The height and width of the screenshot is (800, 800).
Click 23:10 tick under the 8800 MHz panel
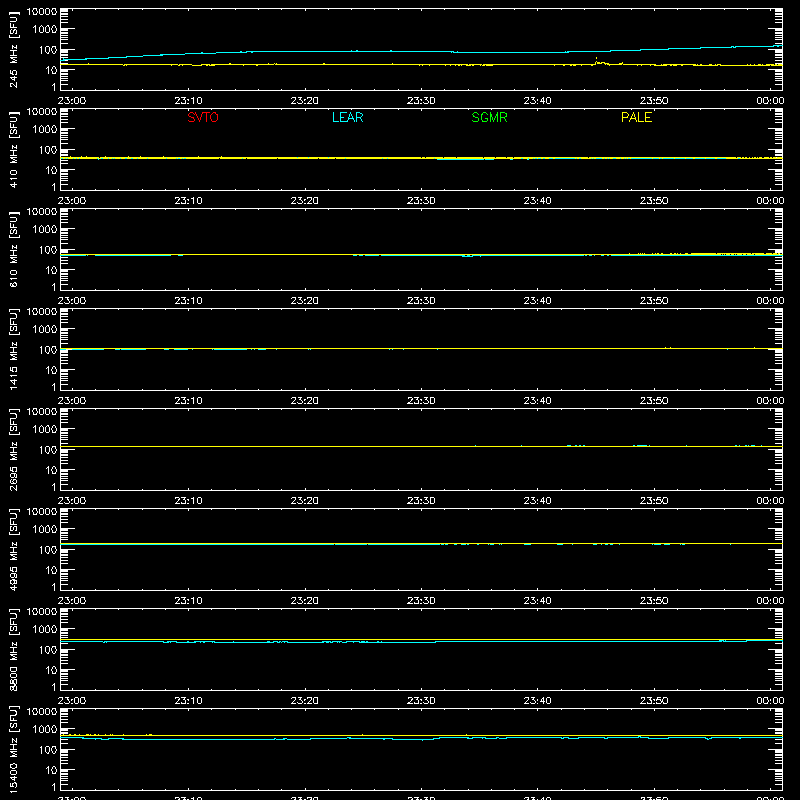[x=188, y=701]
